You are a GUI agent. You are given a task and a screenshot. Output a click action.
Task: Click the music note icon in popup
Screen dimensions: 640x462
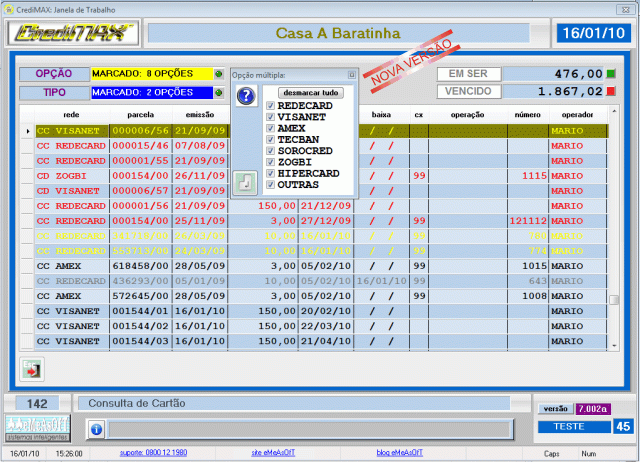245,182
